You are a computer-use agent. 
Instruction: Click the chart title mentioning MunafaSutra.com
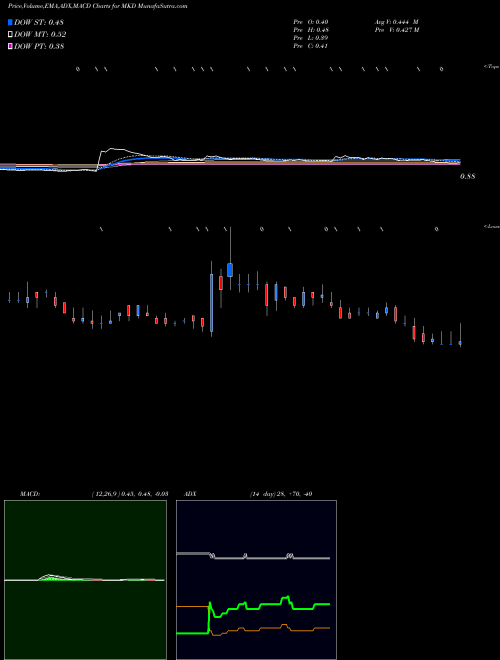(98, 6)
